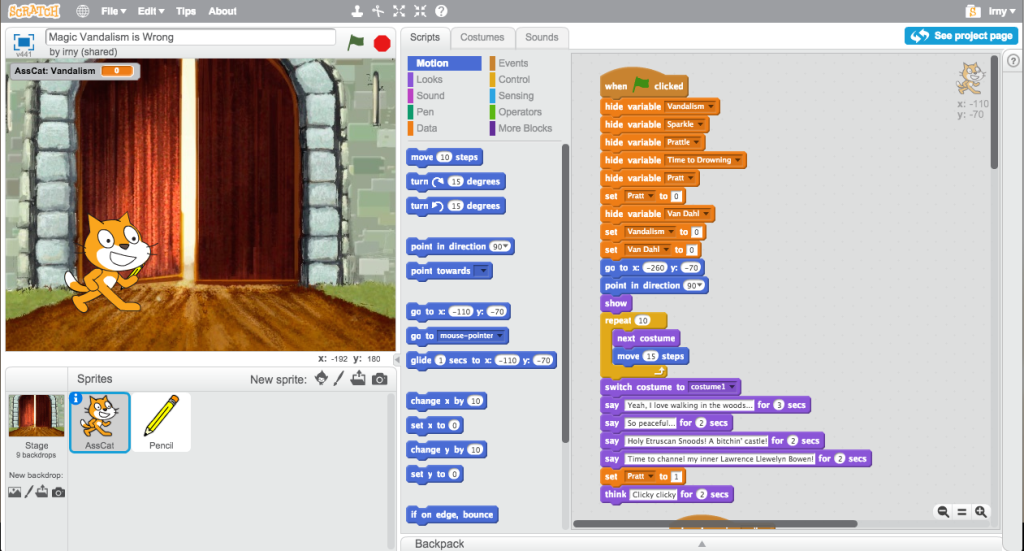Switch to the Costumes tab
Image resolution: width=1024 pixels, height=551 pixels.
pos(482,37)
